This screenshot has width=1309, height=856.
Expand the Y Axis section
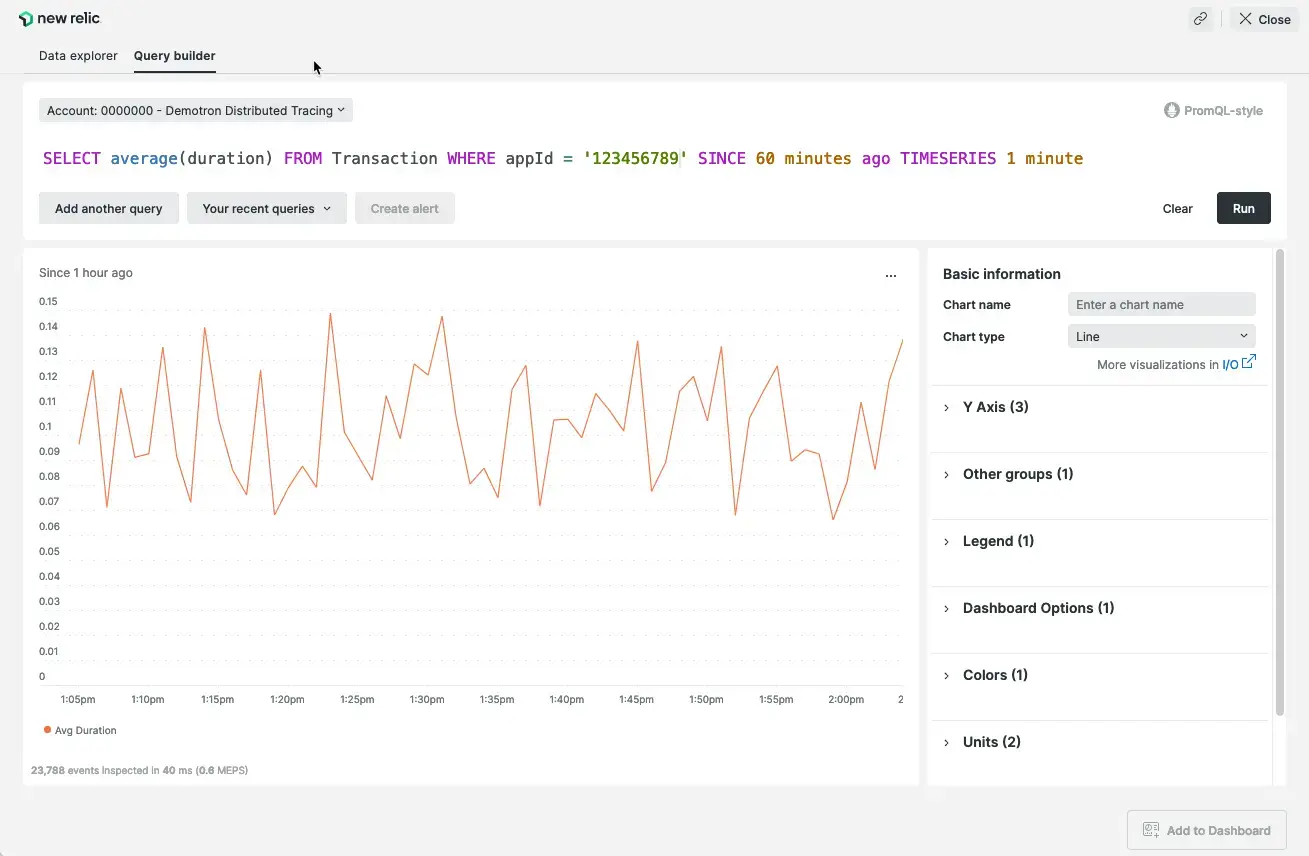pyautogui.click(x=995, y=407)
